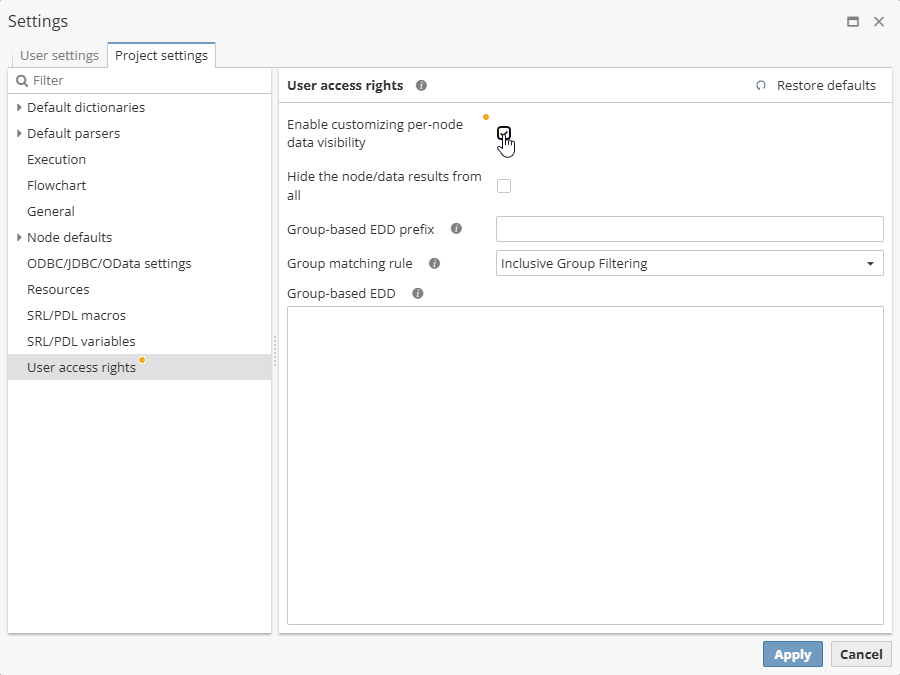Expand the Default parsers section
The width and height of the screenshot is (900, 675).
(x=19, y=133)
